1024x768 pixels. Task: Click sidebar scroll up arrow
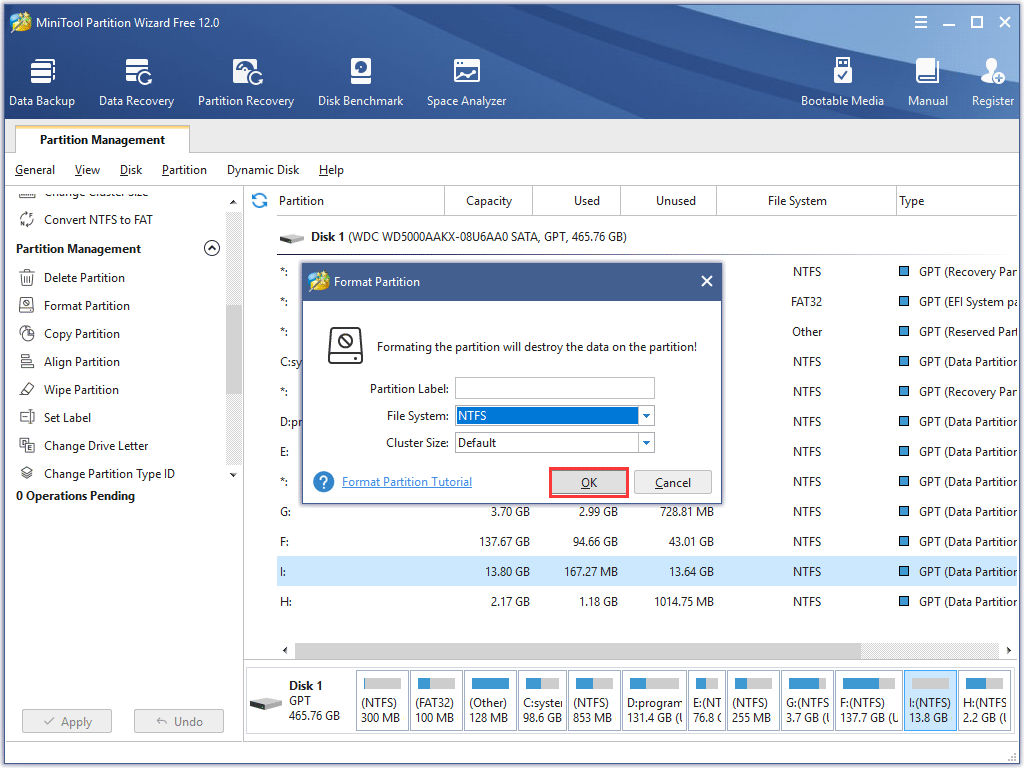(x=233, y=202)
